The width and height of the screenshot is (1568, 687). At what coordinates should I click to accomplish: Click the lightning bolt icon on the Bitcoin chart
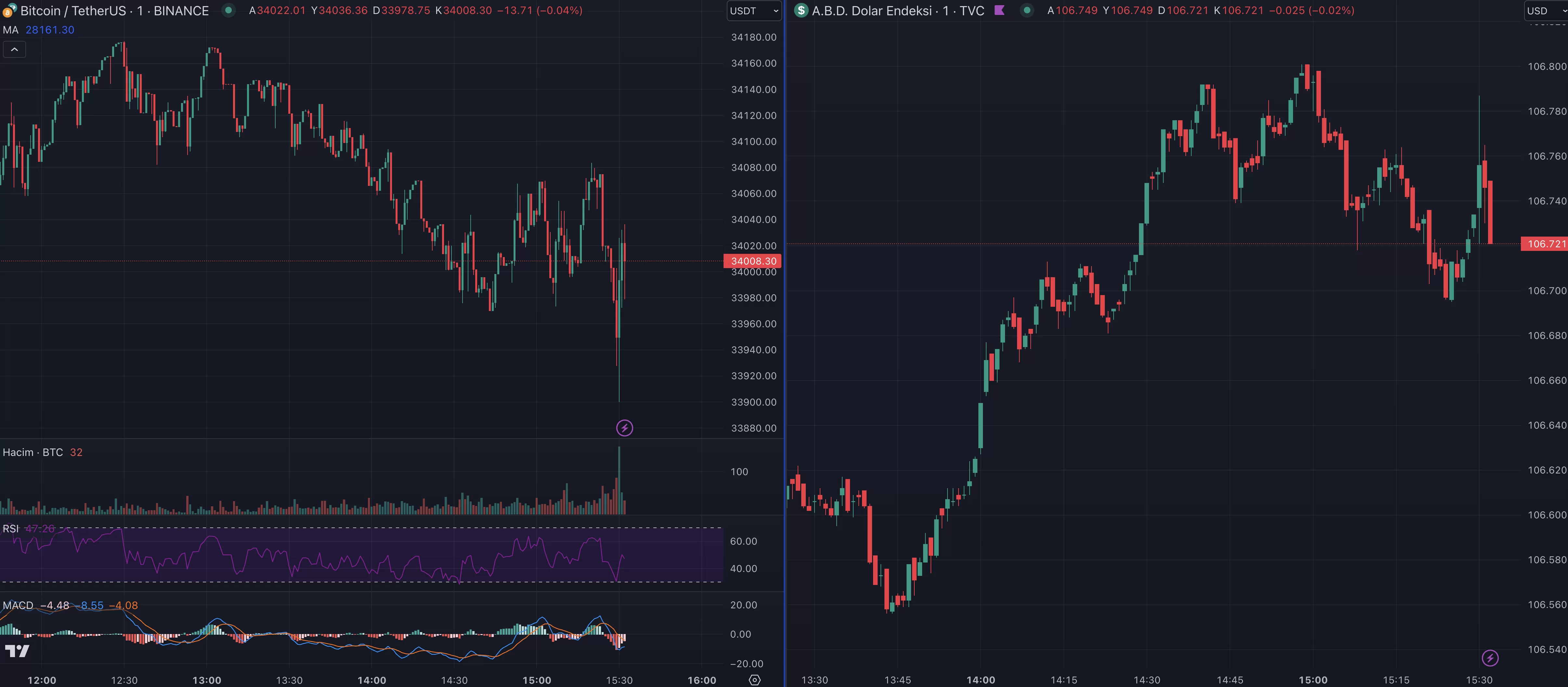pyautogui.click(x=624, y=428)
